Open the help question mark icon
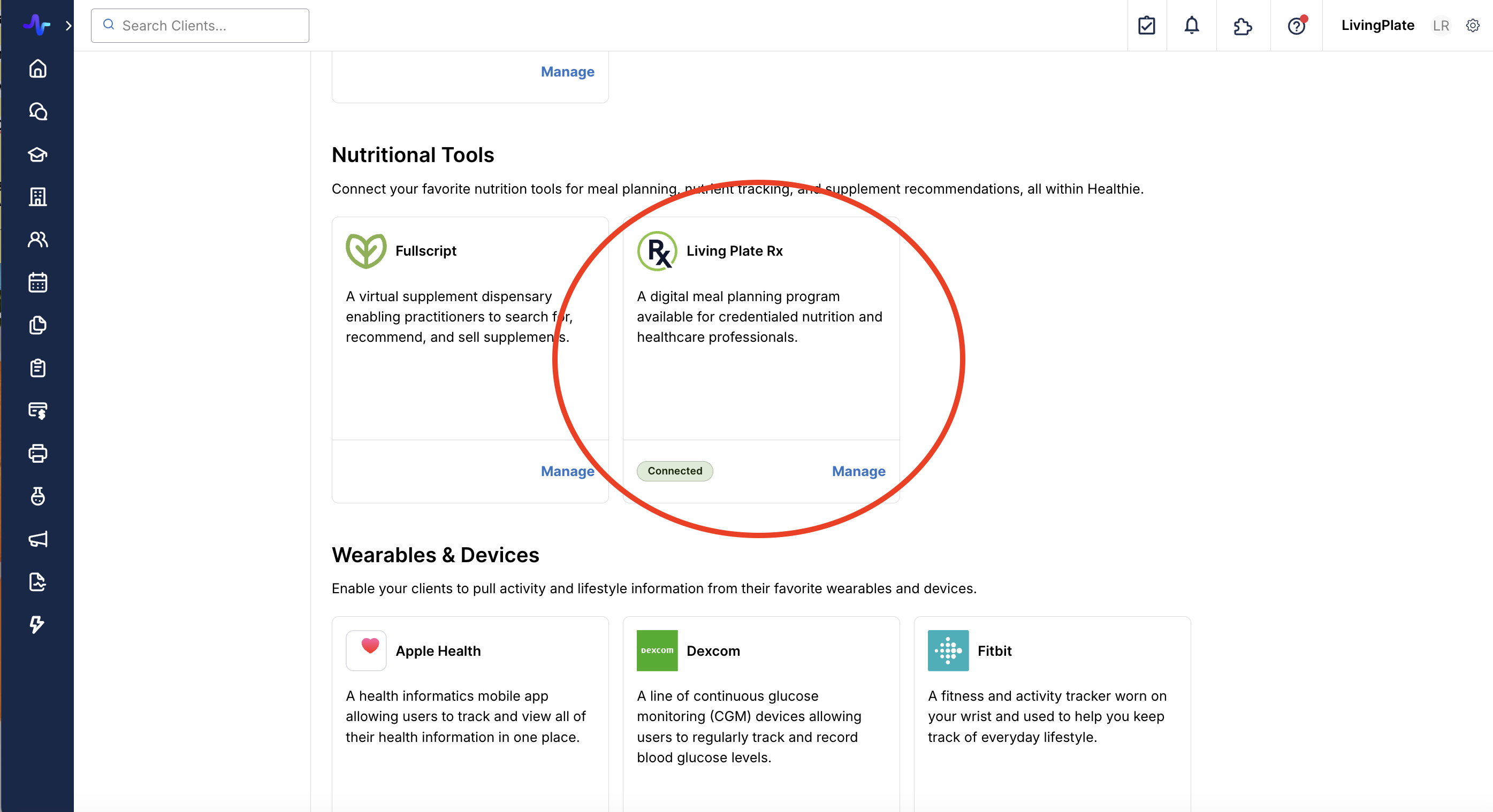This screenshot has width=1493, height=812. (1296, 26)
